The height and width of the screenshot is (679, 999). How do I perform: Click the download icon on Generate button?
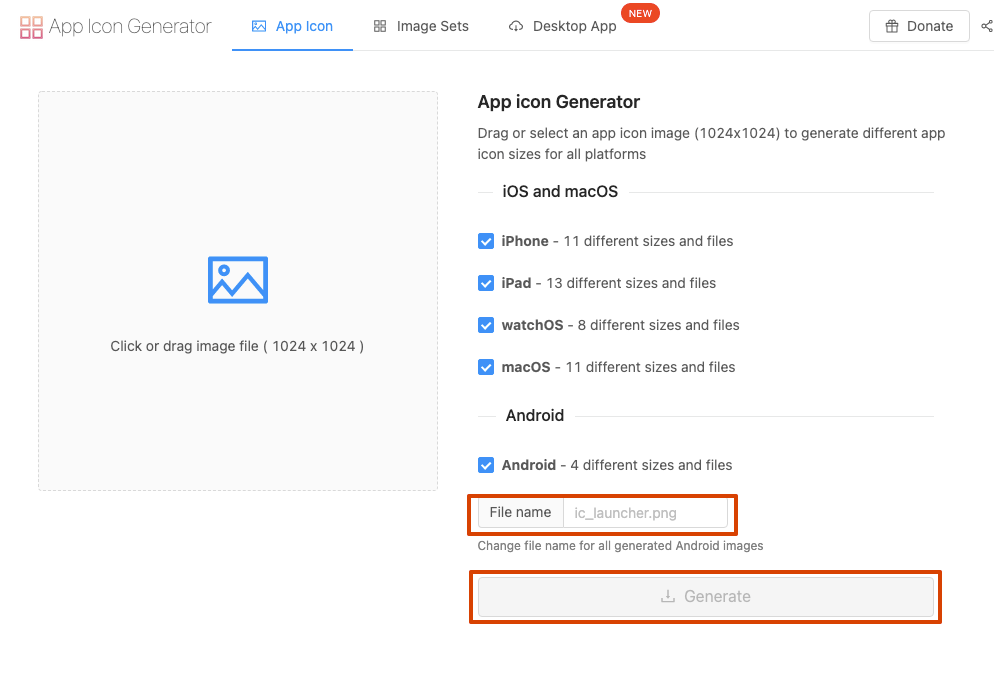click(668, 596)
